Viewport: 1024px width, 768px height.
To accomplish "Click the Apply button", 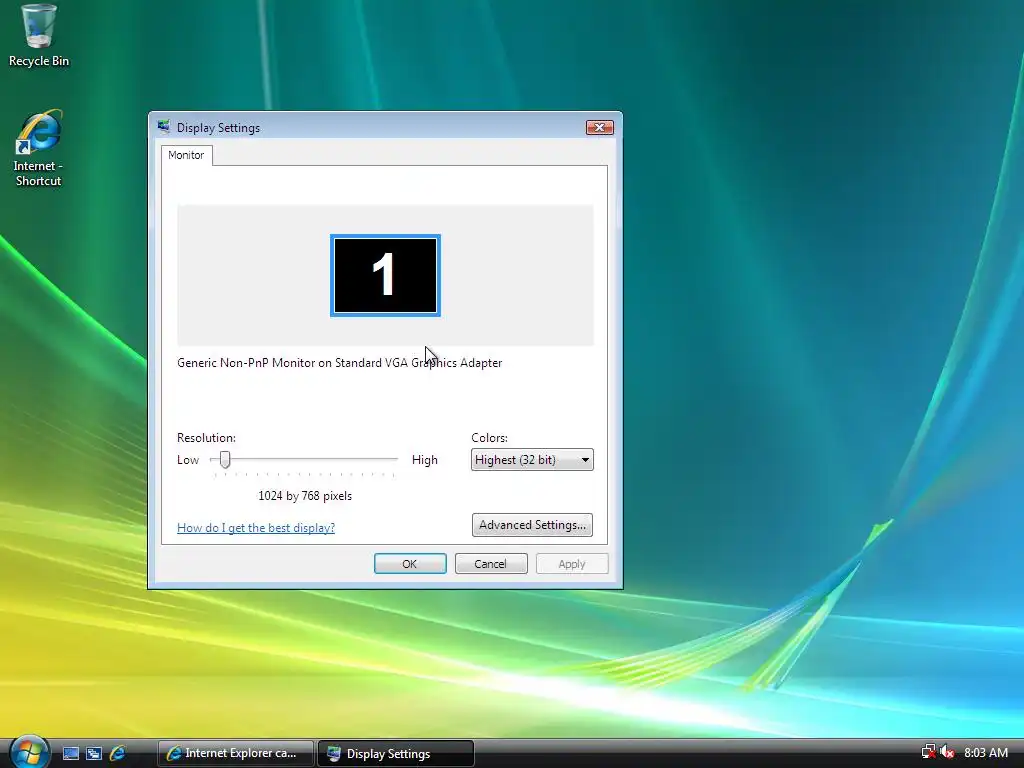I will 572,564.
